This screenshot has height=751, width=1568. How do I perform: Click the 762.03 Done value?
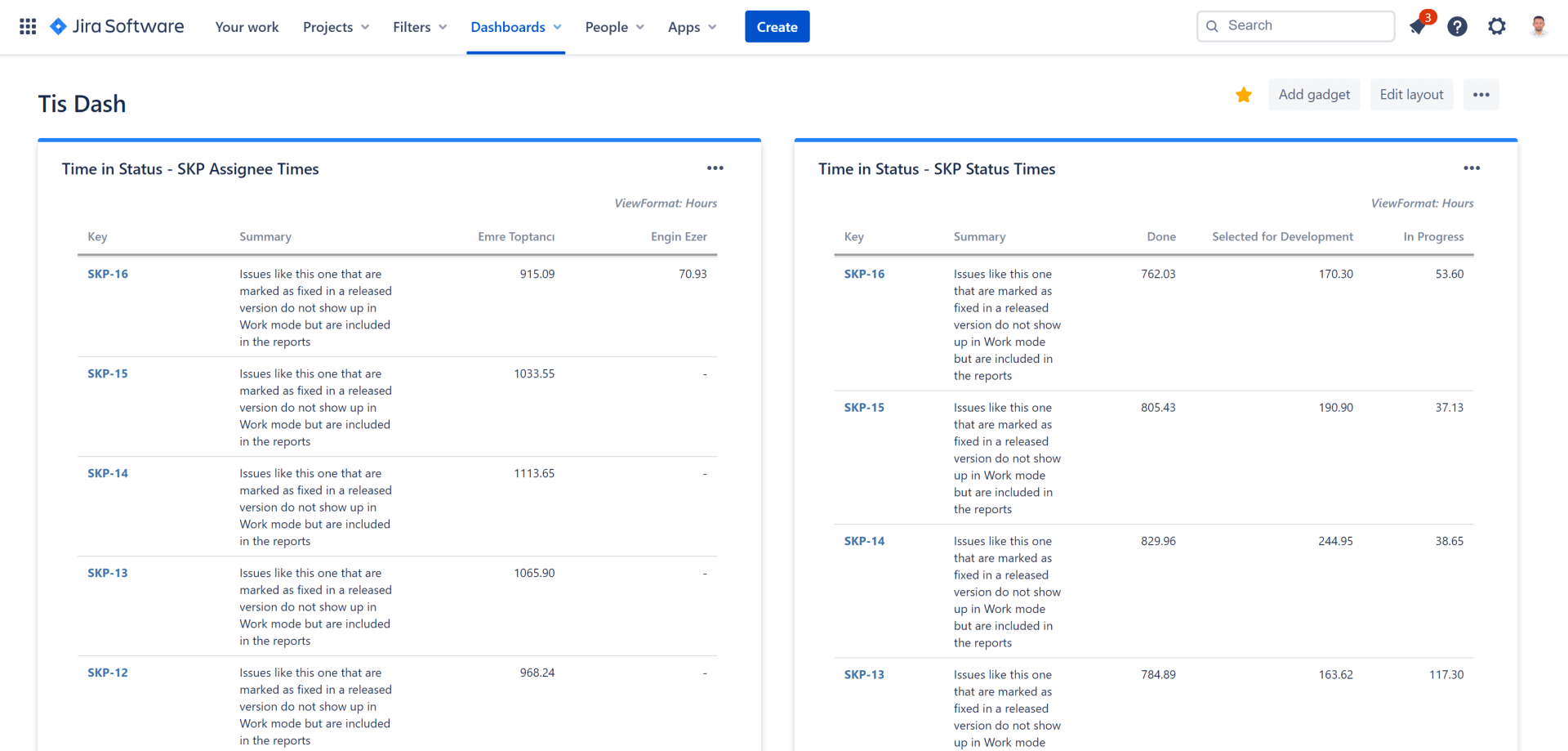[1158, 275]
